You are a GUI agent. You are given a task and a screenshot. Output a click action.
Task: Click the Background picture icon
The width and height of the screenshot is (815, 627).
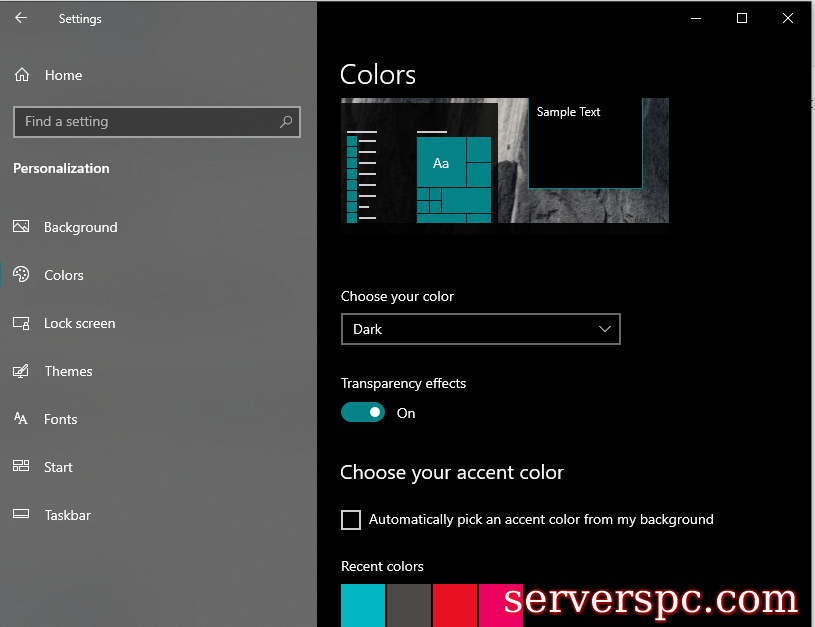(x=21, y=227)
